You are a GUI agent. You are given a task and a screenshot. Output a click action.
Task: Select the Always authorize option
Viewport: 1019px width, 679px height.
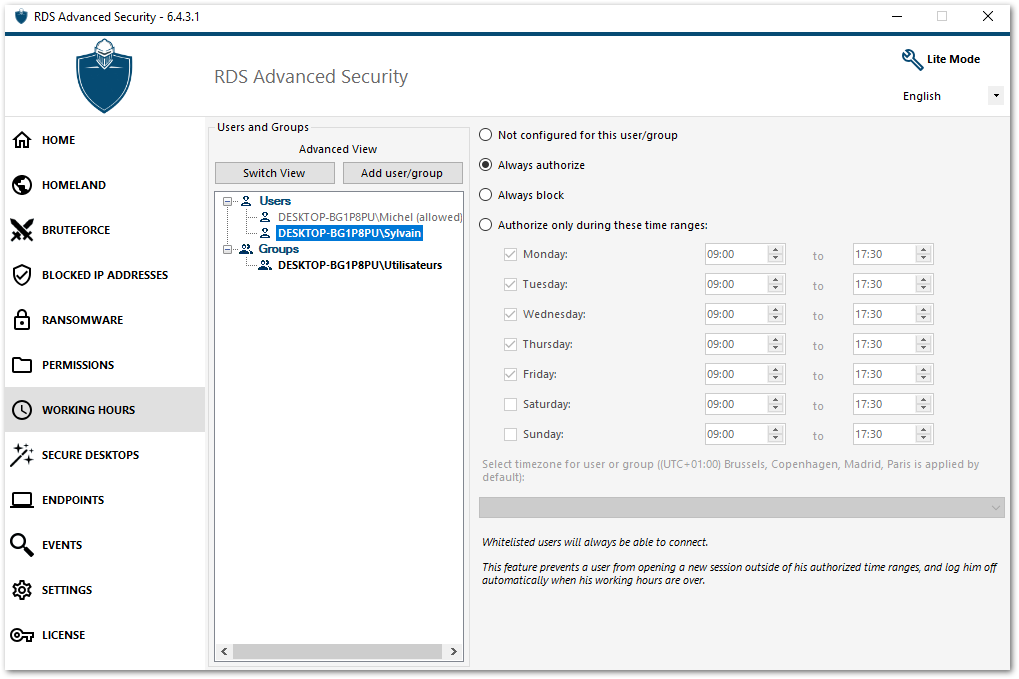(532, 165)
